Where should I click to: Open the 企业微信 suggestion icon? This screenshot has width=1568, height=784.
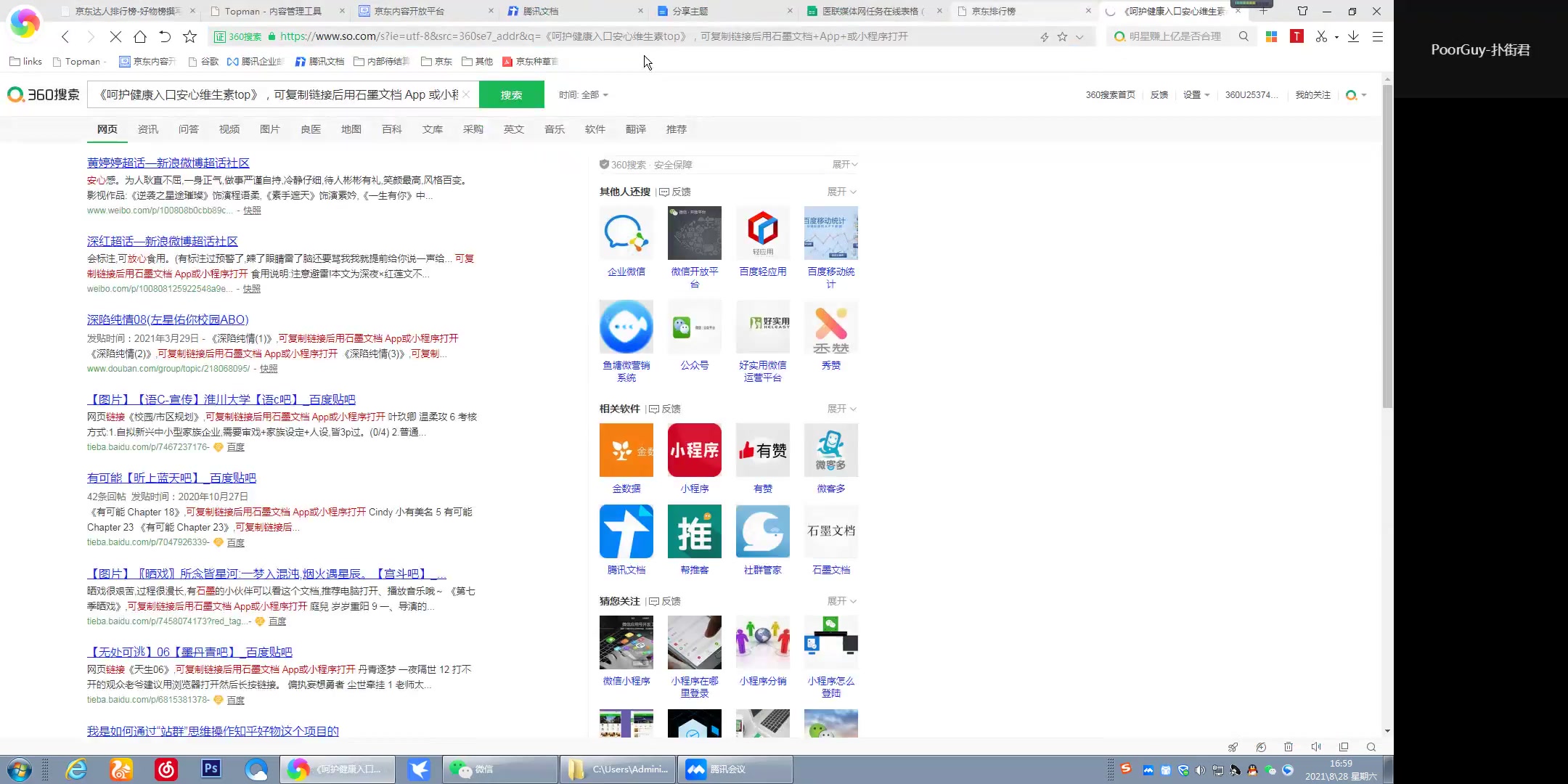click(x=626, y=233)
